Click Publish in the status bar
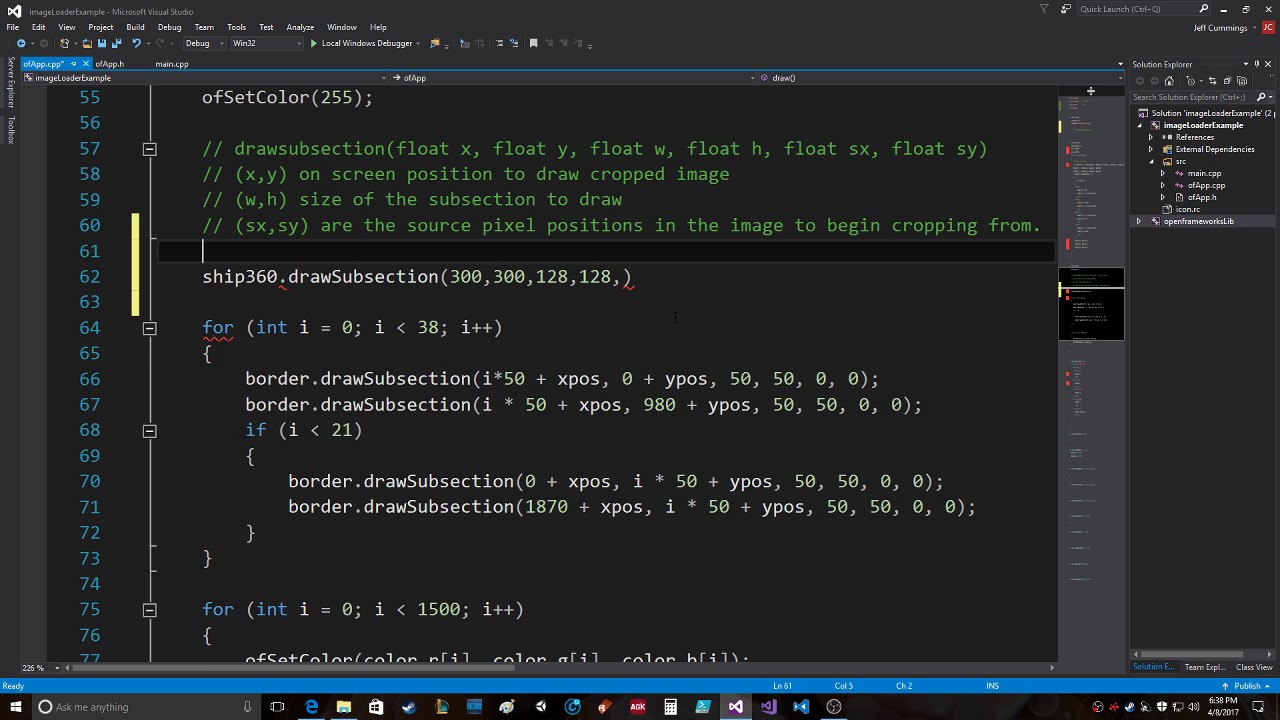 tap(1247, 686)
